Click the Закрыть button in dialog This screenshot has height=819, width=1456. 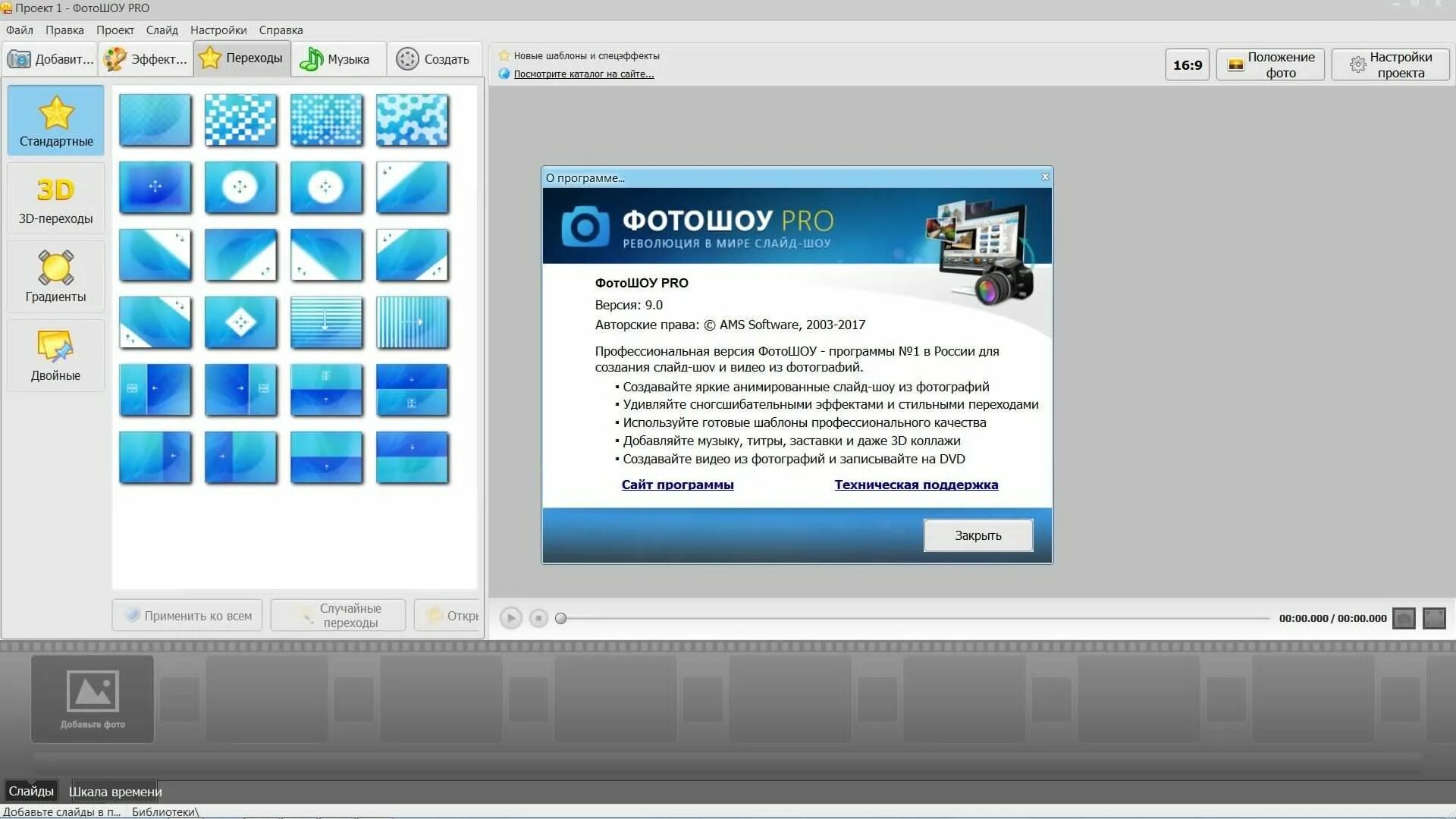pos(977,535)
